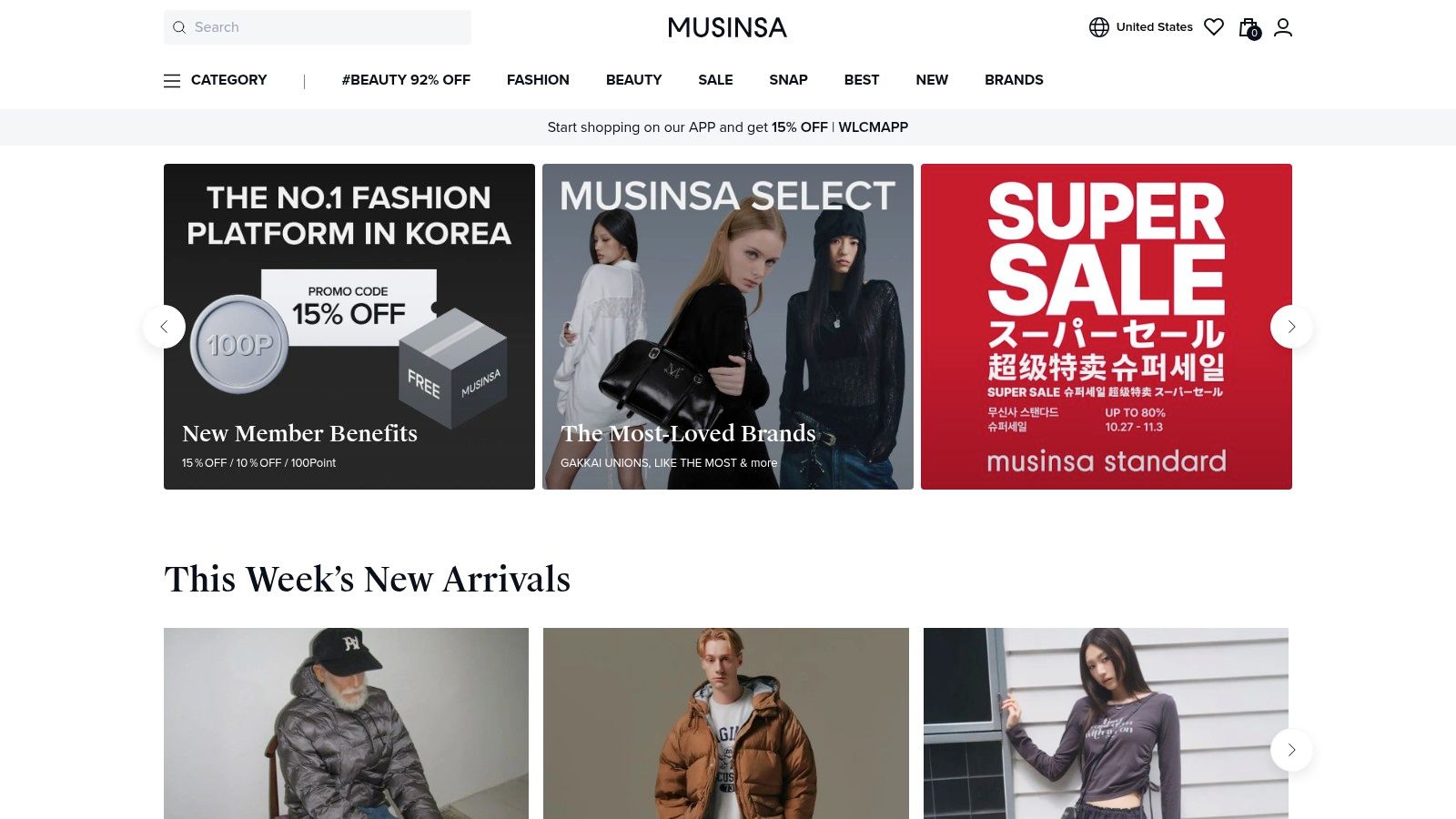The image size is (1456, 819).
Task: Open the BRANDS menu item
Action: click(1014, 80)
